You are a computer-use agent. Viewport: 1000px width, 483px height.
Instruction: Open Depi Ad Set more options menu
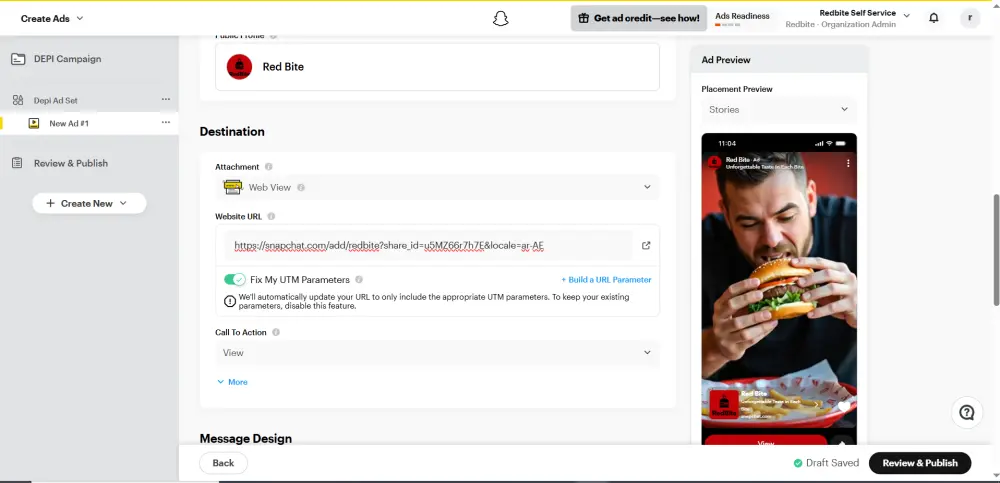click(x=166, y=100)
